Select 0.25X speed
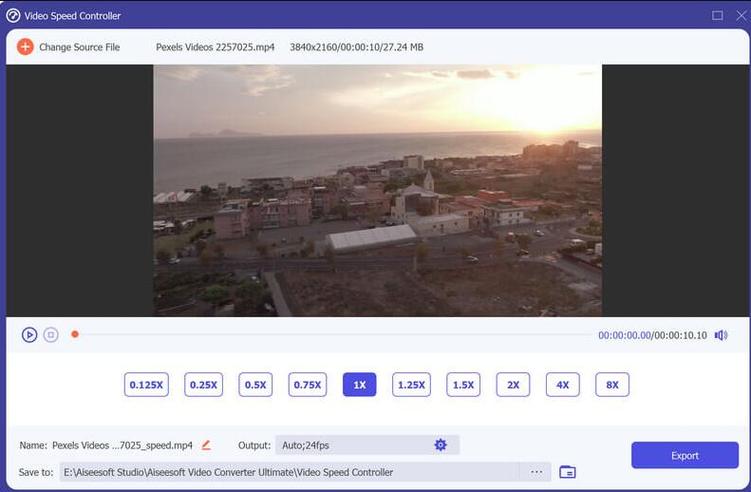 click(x=204, y=385)
